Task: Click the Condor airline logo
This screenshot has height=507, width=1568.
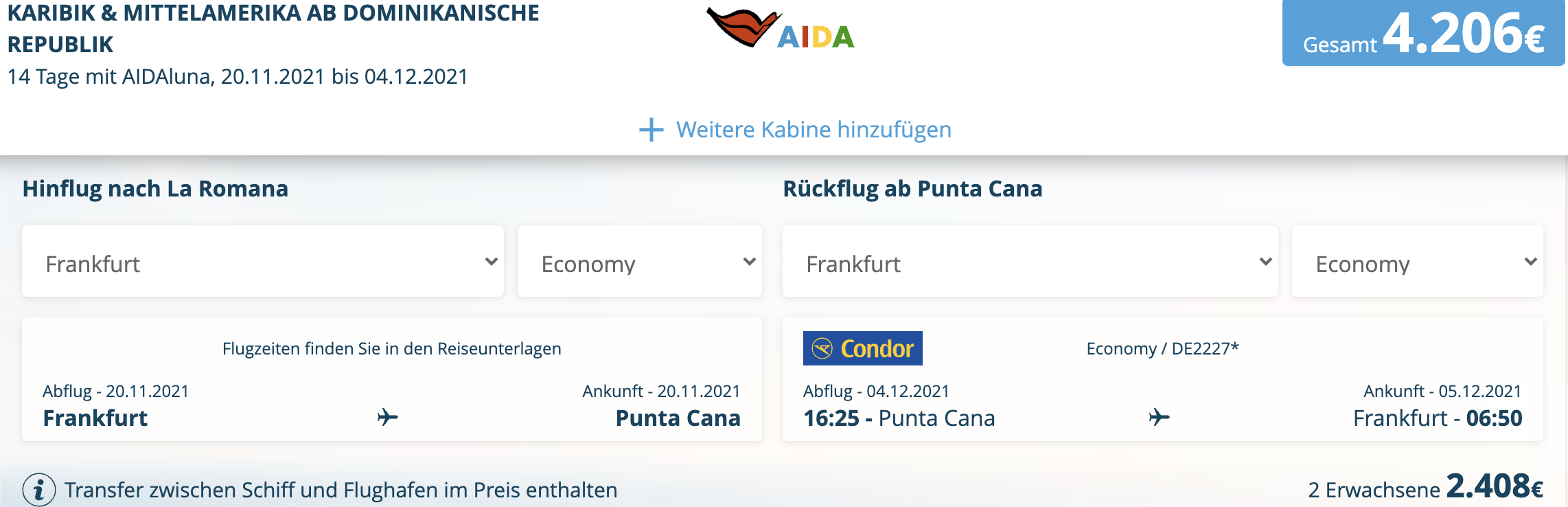Action: (862, 348)
